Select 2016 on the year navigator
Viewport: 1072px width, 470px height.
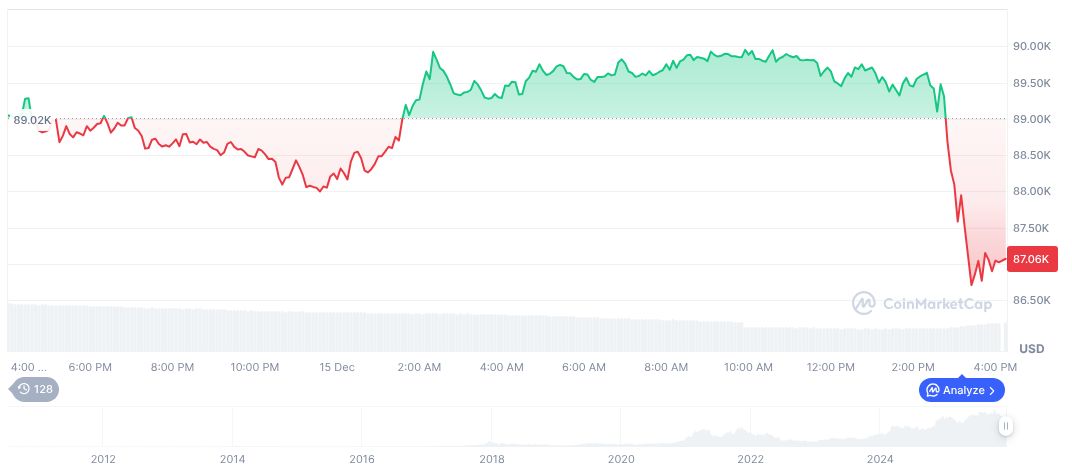click(x=362, y=458)
